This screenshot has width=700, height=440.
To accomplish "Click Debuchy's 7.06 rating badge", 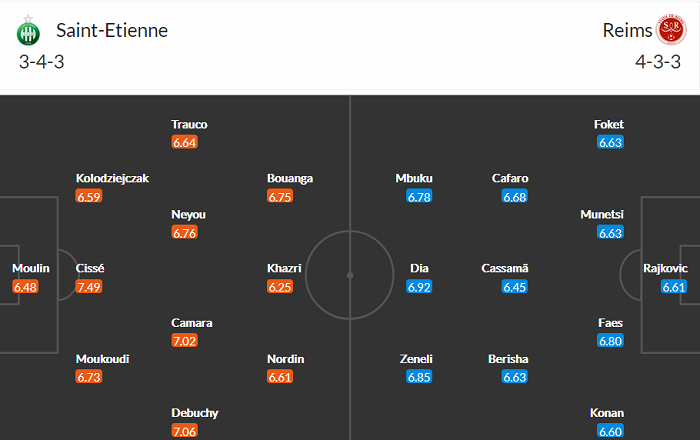I will tap(185, 431).
